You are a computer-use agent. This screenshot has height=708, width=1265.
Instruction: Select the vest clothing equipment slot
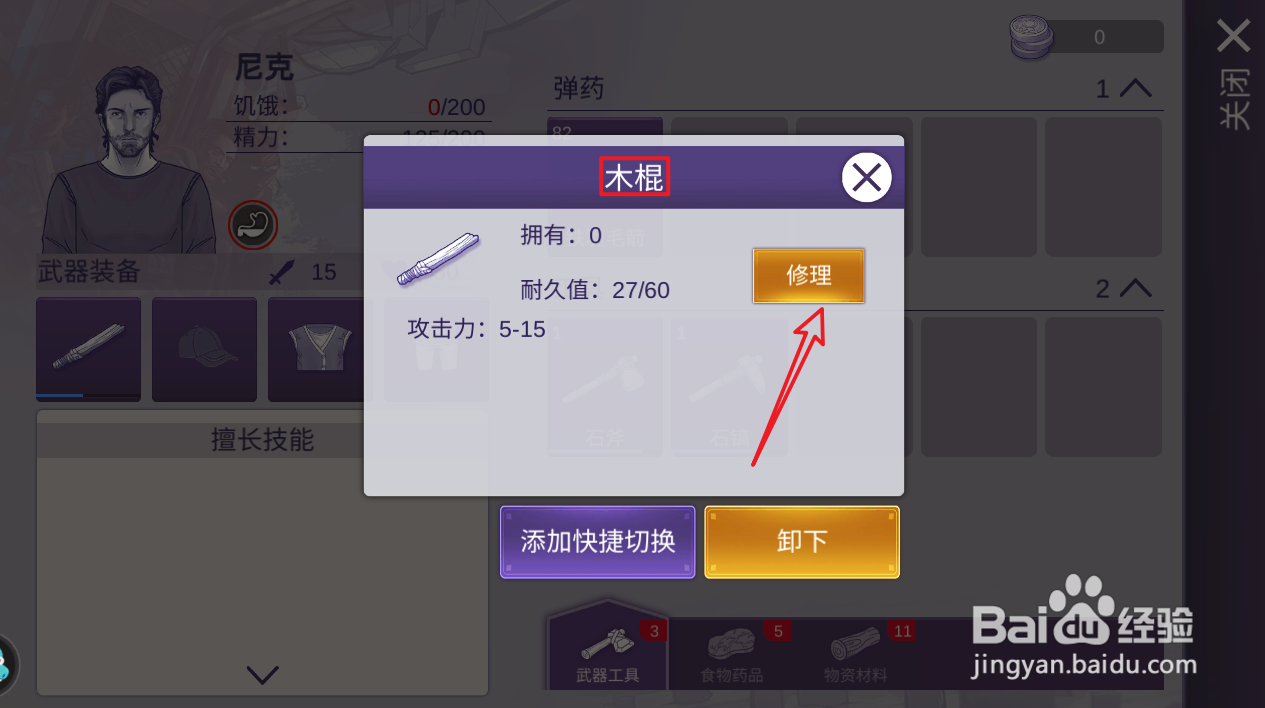(x=320, y=349)
